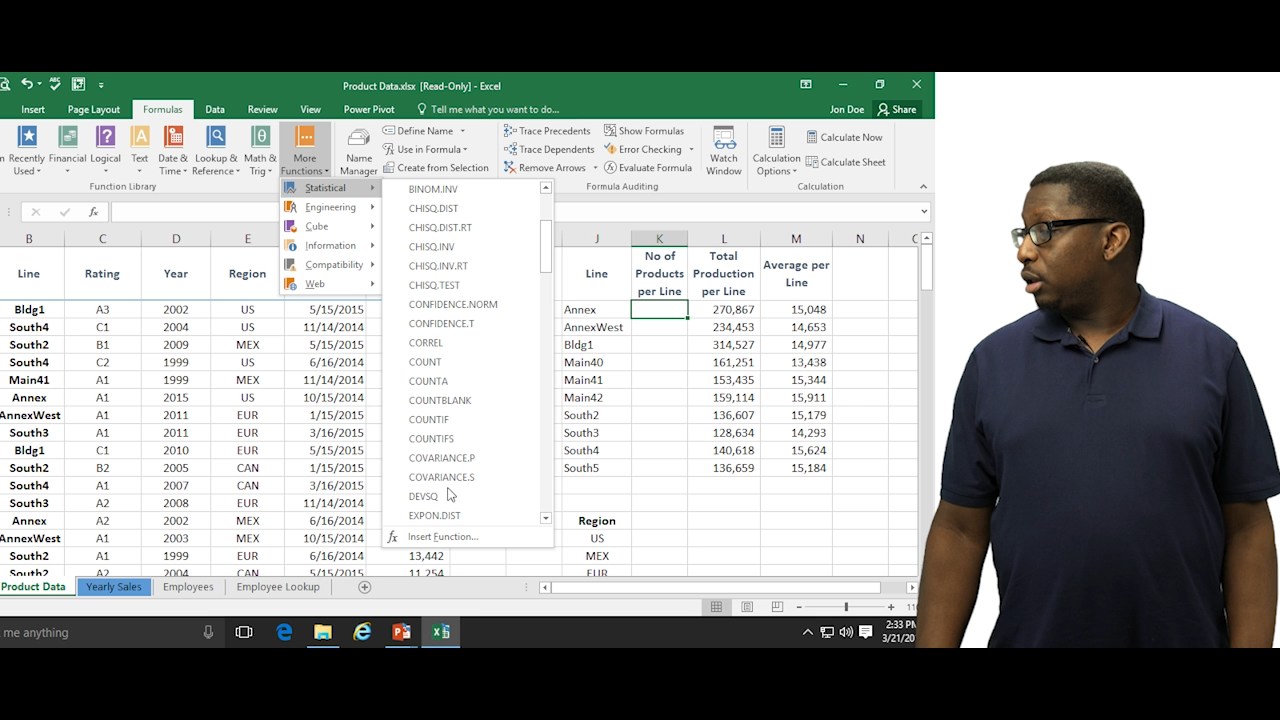Adjust the zoom slider handle
Viewport: 1280px width, 720px height.
(x=846, y=607)
